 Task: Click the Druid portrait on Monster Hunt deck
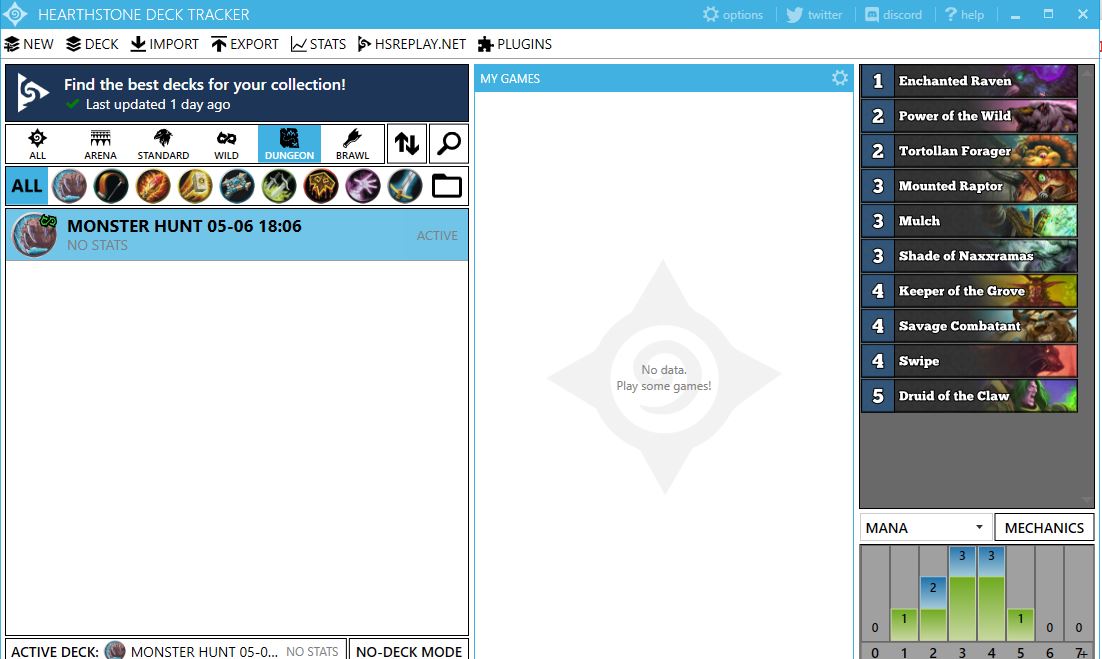33,235
